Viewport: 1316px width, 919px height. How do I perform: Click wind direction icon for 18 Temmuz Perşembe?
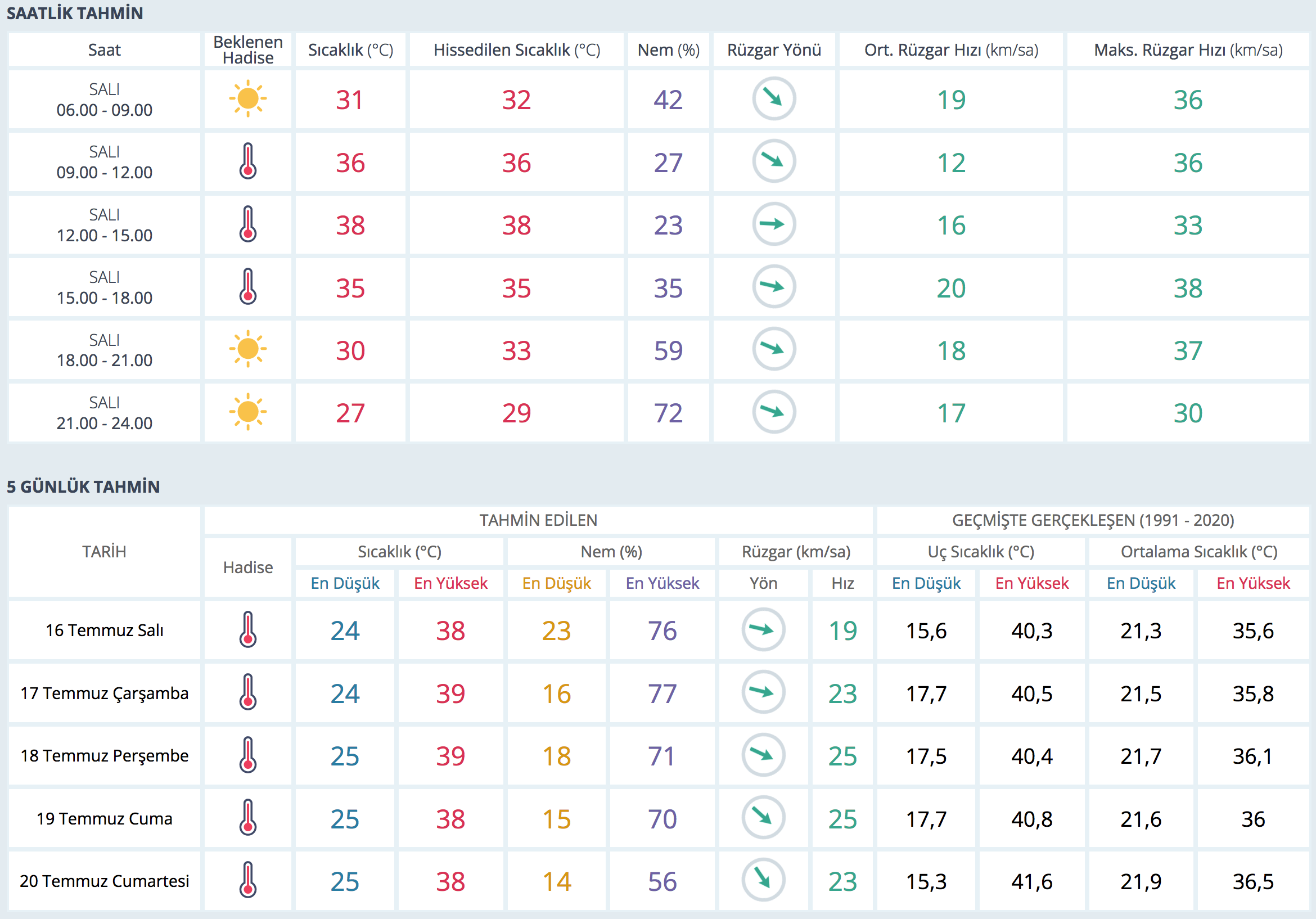763,755
